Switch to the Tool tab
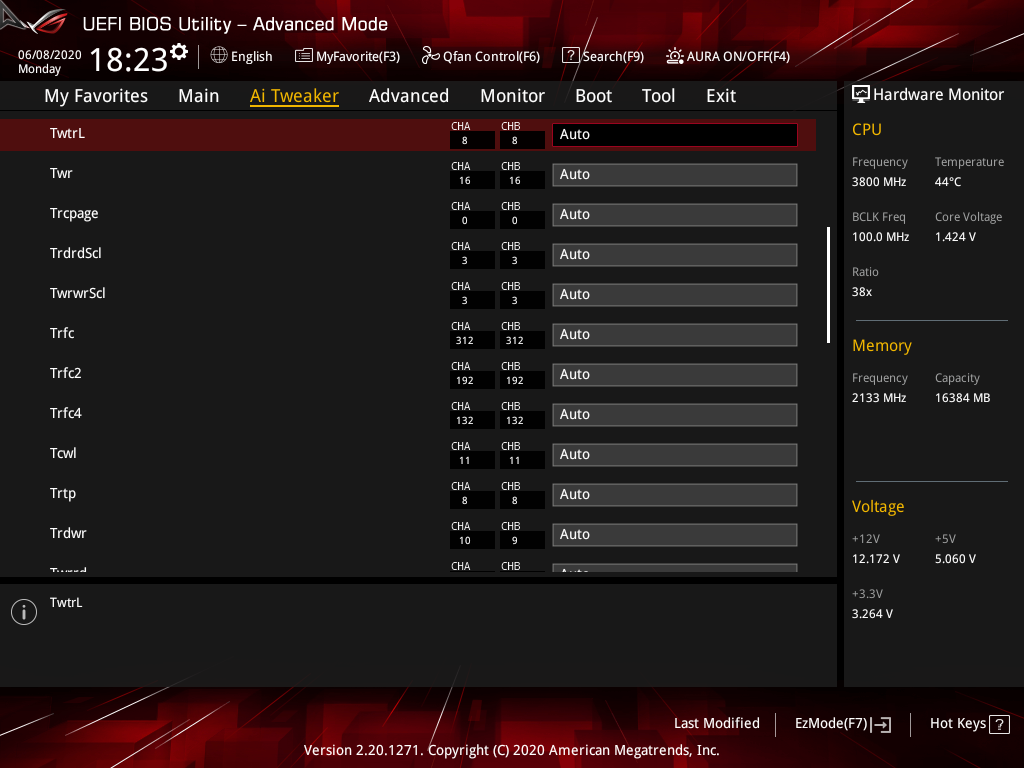The height and width of the screenshot is (768, 1024). tap(658, 95)
